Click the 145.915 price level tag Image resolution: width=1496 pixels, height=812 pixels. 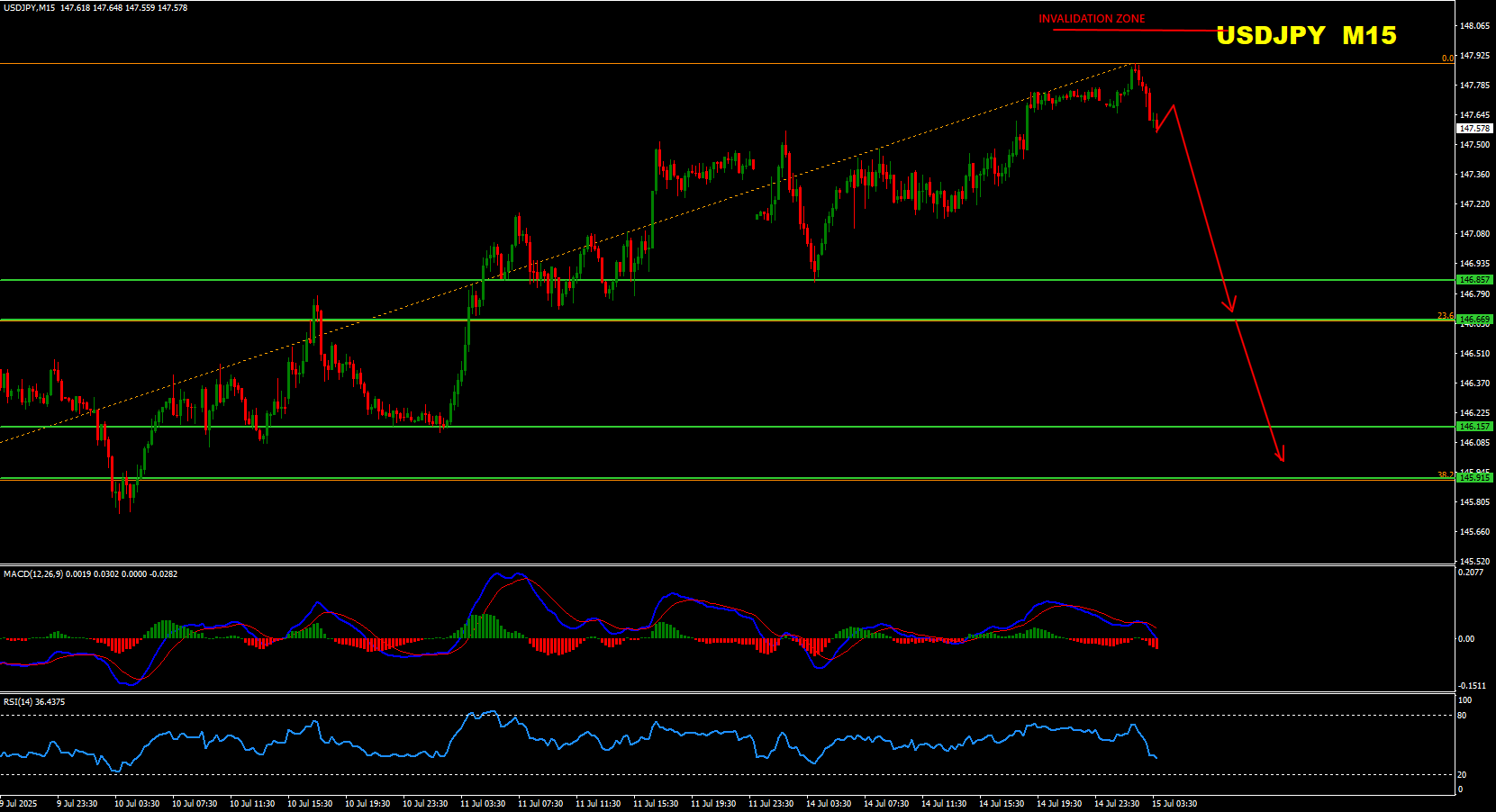1474,478
